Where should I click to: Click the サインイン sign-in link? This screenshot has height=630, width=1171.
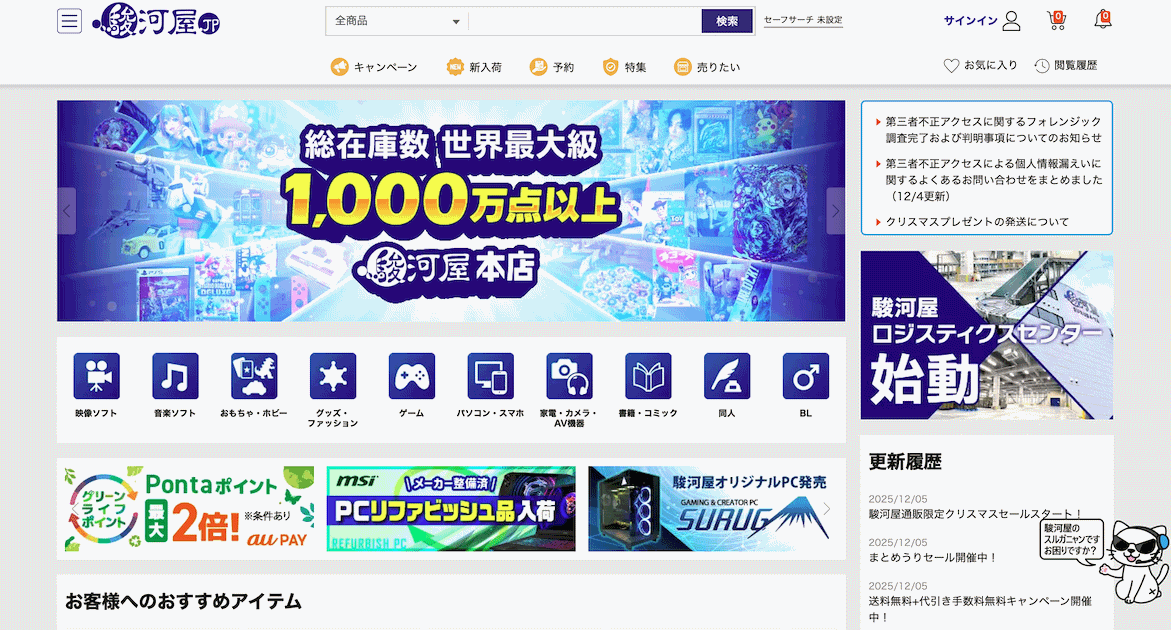coord(969,19)
